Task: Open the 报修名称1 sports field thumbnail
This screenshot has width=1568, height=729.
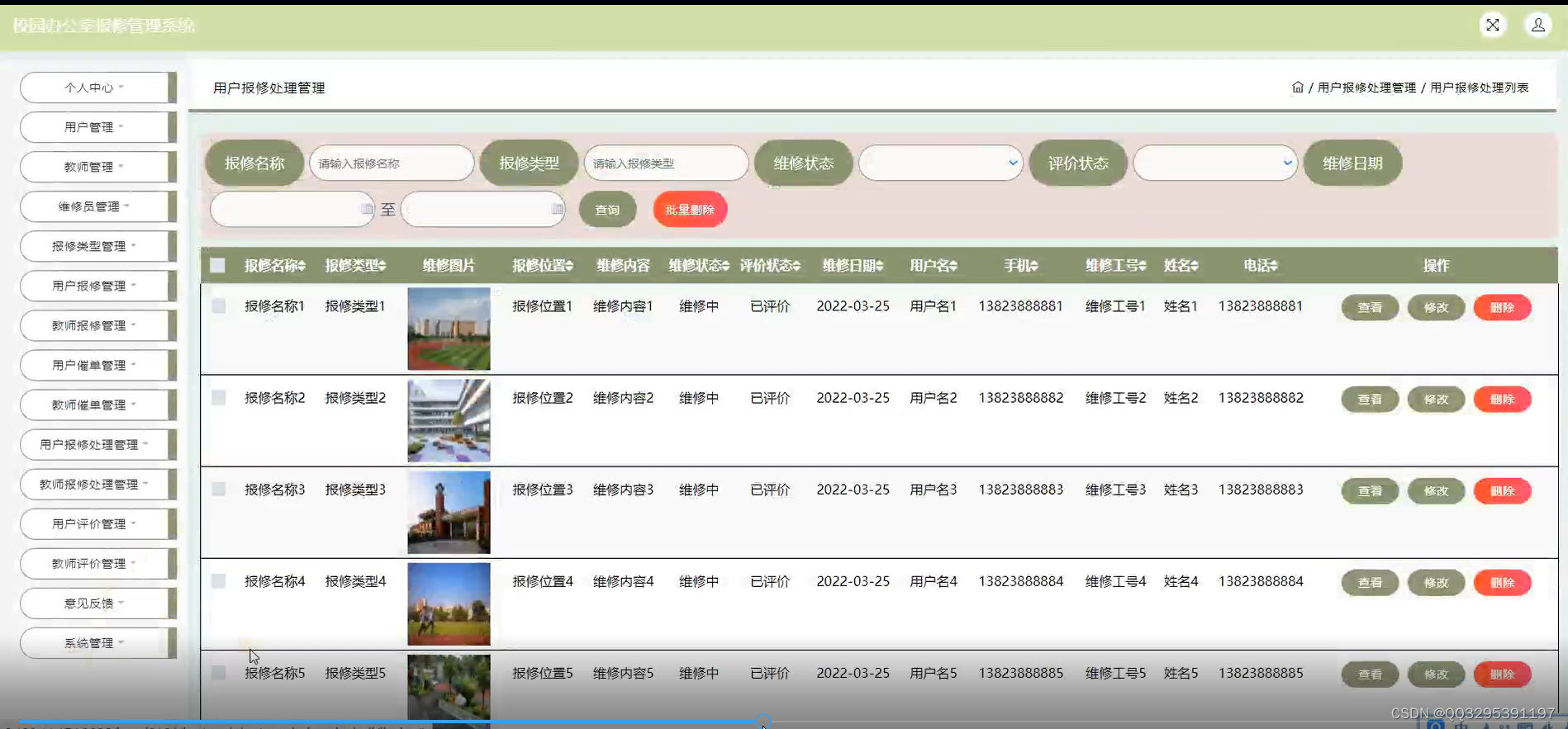Action: point(449,329)
